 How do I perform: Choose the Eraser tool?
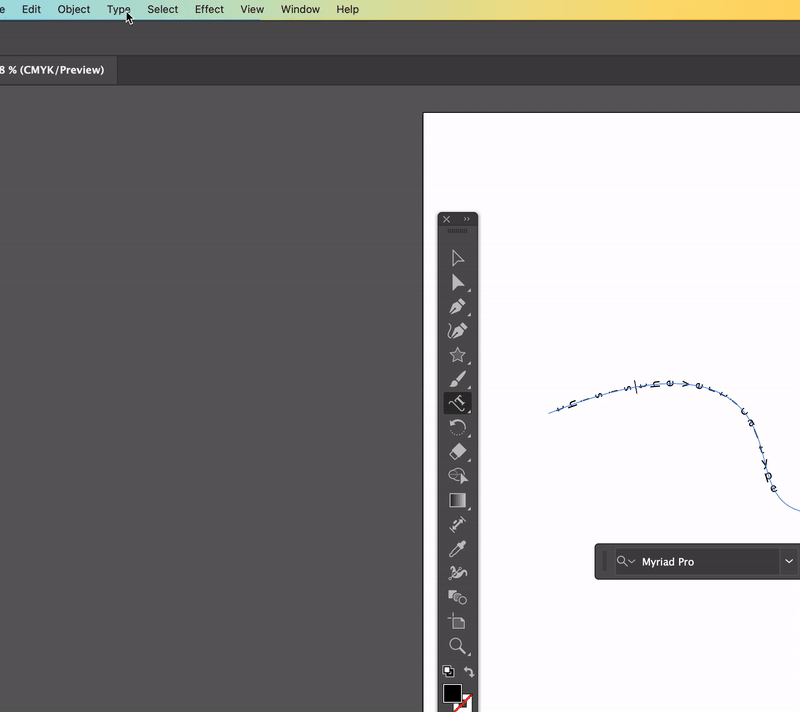coord(457,452)
